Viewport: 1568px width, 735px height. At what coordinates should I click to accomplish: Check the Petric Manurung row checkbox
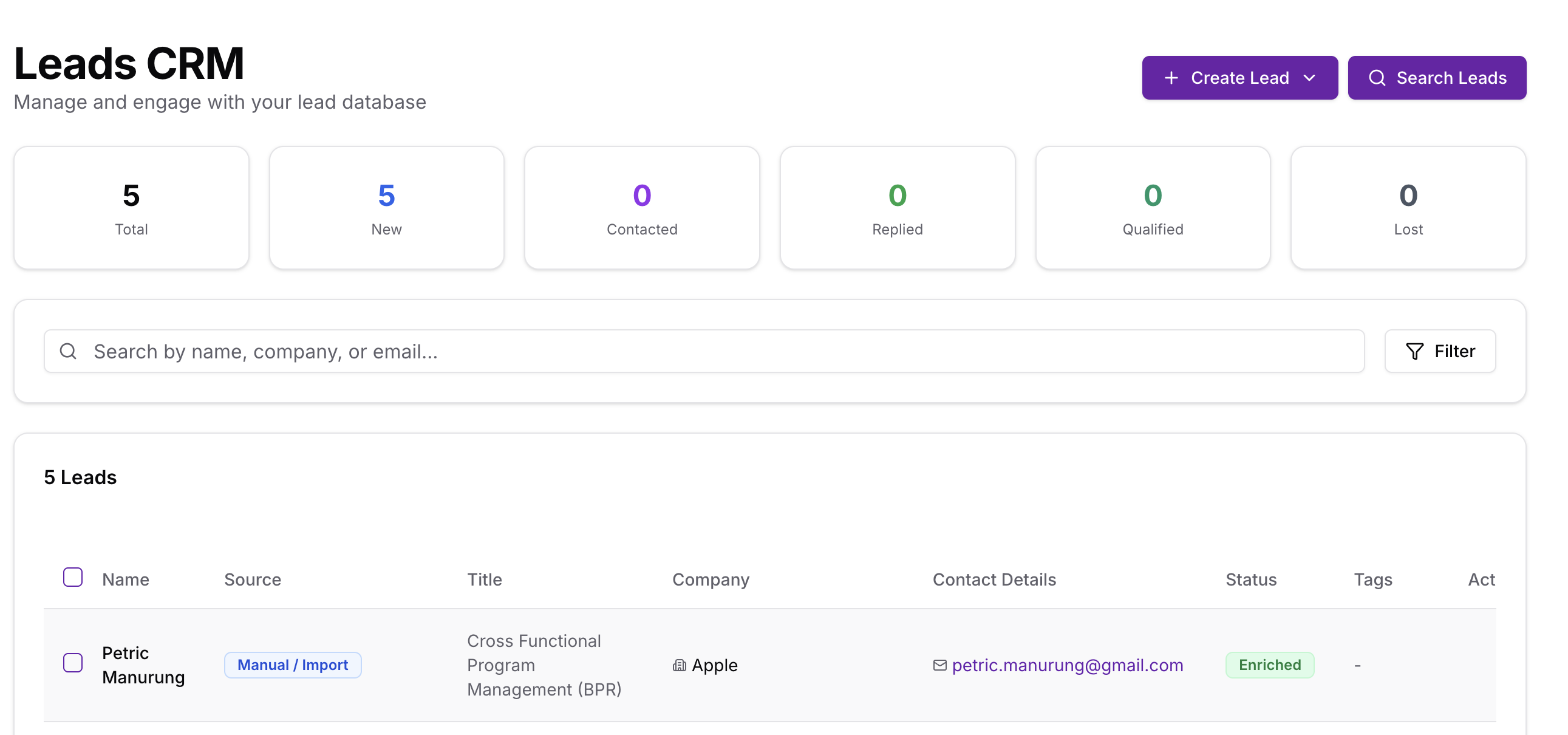(73, 663)
